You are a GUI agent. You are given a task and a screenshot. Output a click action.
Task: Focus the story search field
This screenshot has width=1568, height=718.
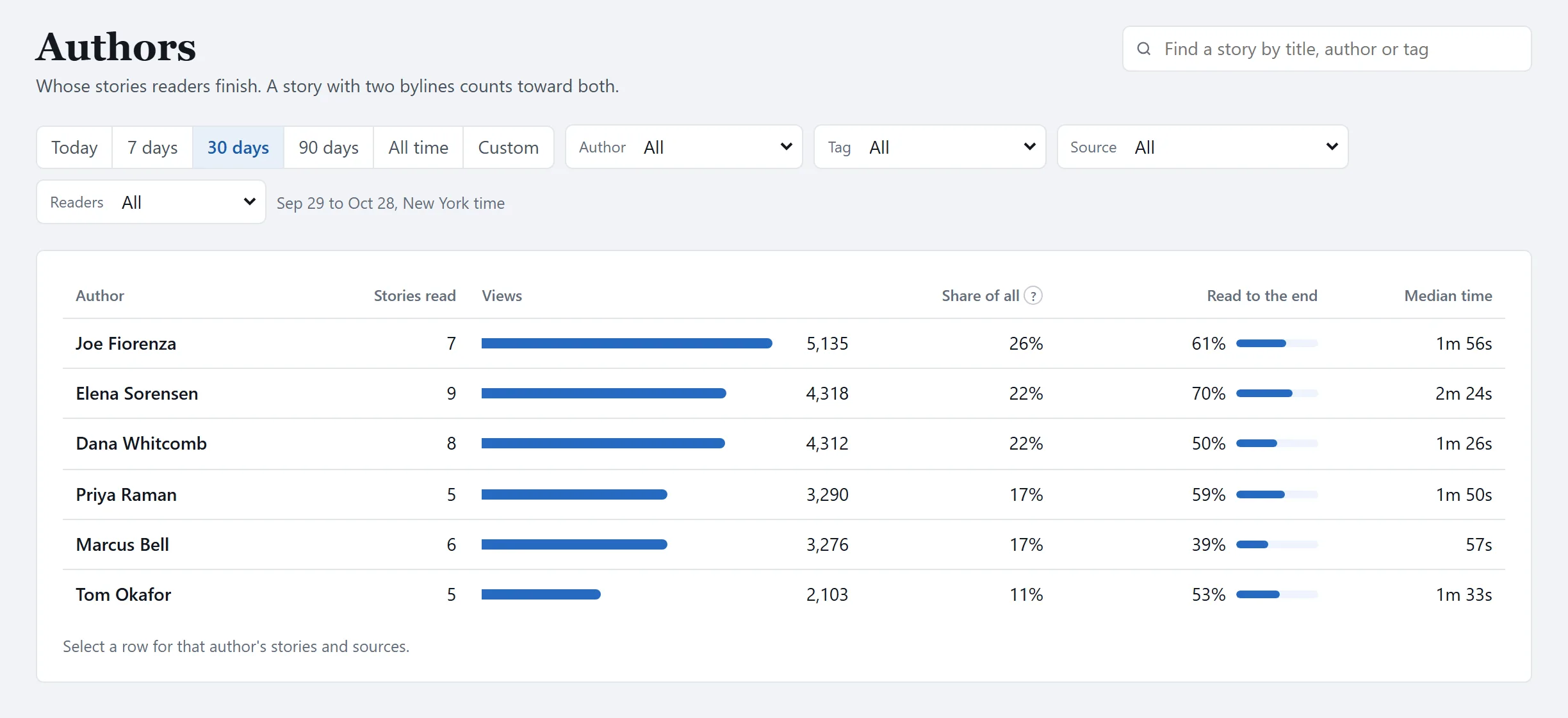[1327, 49]
